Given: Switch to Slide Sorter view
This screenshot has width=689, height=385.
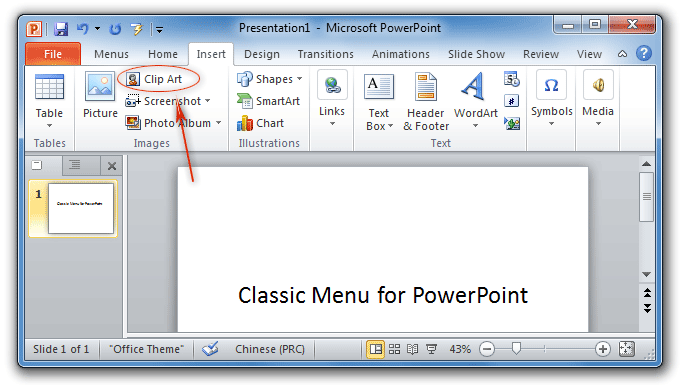Looking at the screenshot, I should [x=395, y=349].
